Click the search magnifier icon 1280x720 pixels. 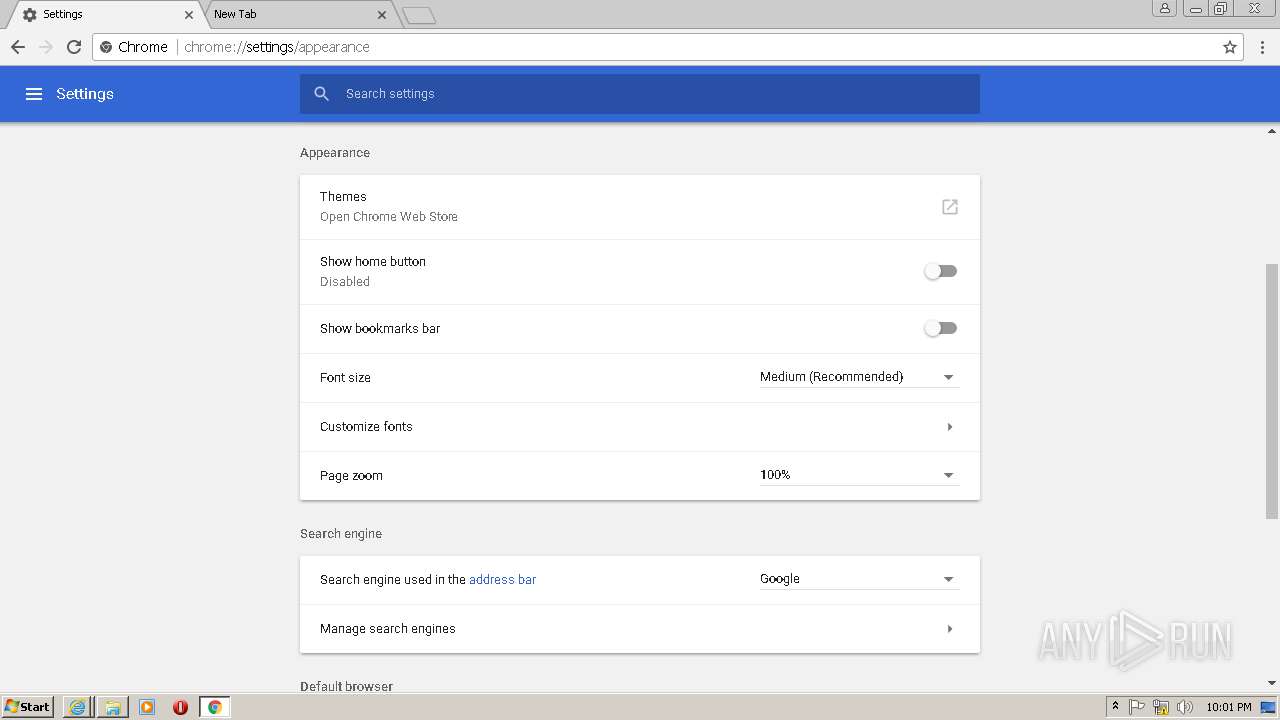click(x=321, y=94)
